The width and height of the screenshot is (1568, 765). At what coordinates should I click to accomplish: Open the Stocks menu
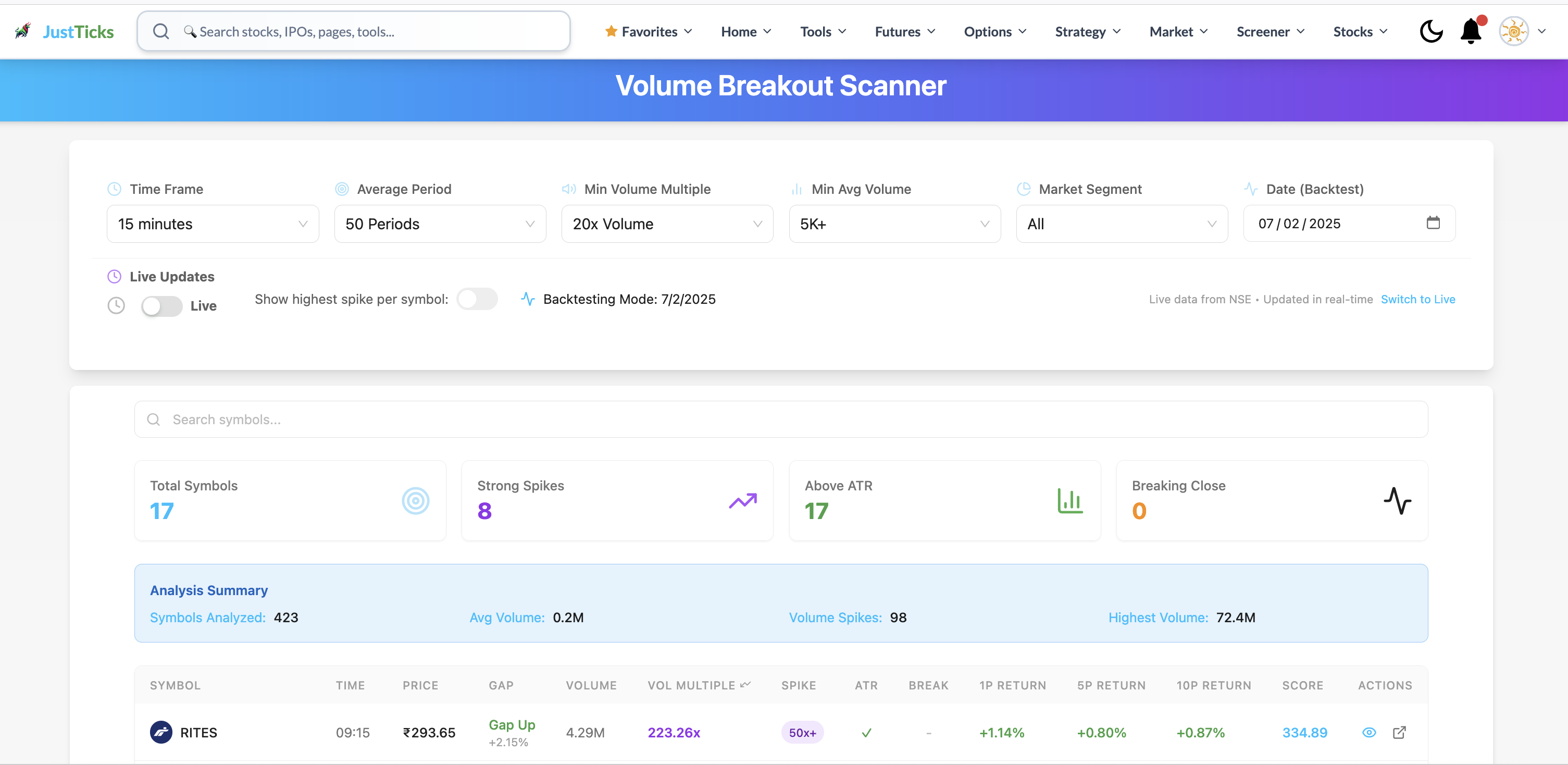1360,31
